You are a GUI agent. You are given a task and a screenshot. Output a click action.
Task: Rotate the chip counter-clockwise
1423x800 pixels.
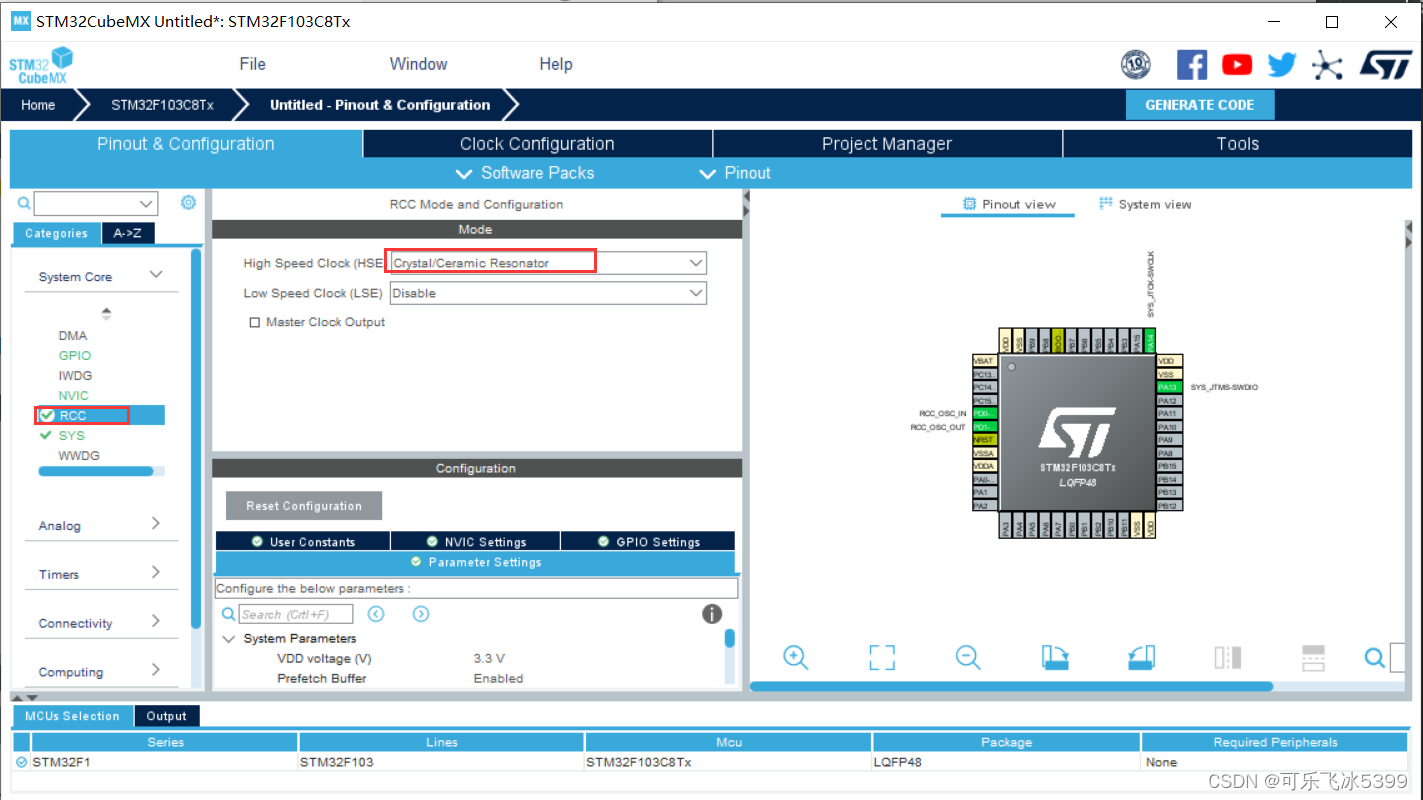point(1141,657)
